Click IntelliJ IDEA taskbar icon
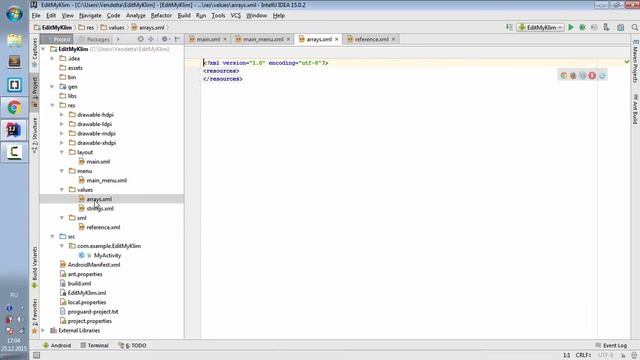This screenshot has width=640, height=360. pyautogui.click(x=14, y=130)
